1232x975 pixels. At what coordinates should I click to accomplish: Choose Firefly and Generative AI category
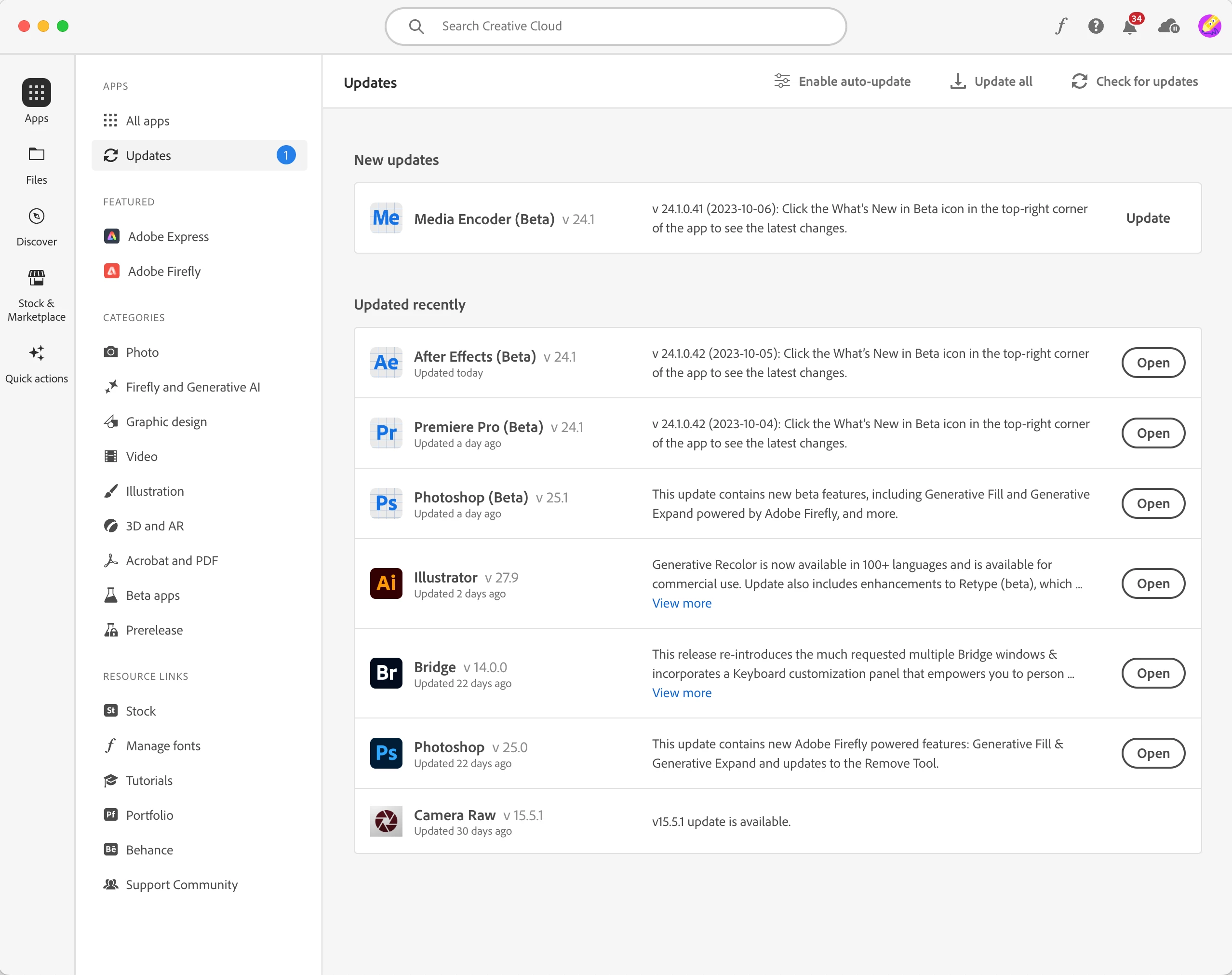(x=192, y=387)
